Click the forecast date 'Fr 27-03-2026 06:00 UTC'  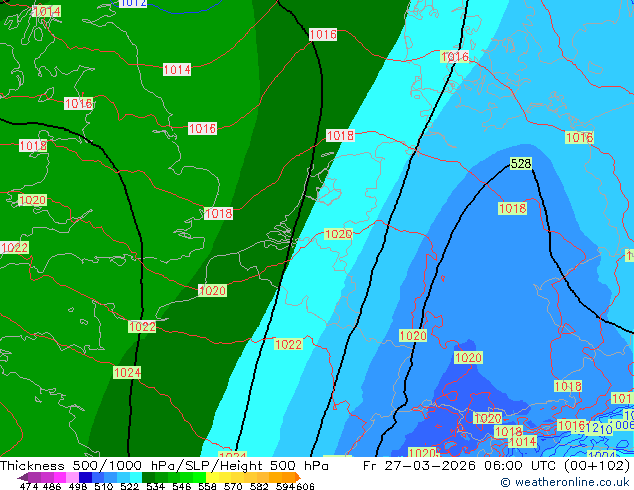point(461,466)
